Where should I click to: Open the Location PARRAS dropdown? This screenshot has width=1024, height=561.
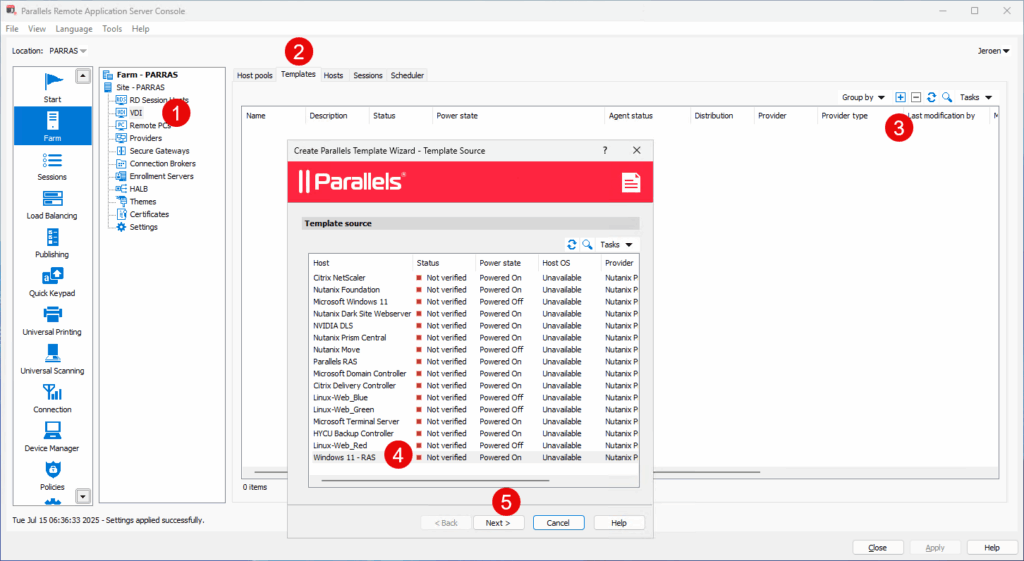(x=68, y=51)
